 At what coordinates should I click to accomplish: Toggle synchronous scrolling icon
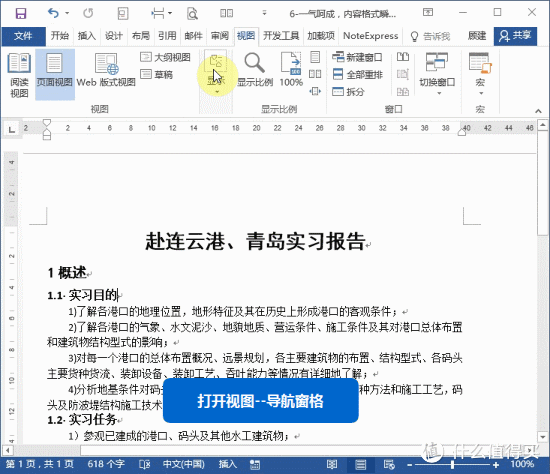403,74
